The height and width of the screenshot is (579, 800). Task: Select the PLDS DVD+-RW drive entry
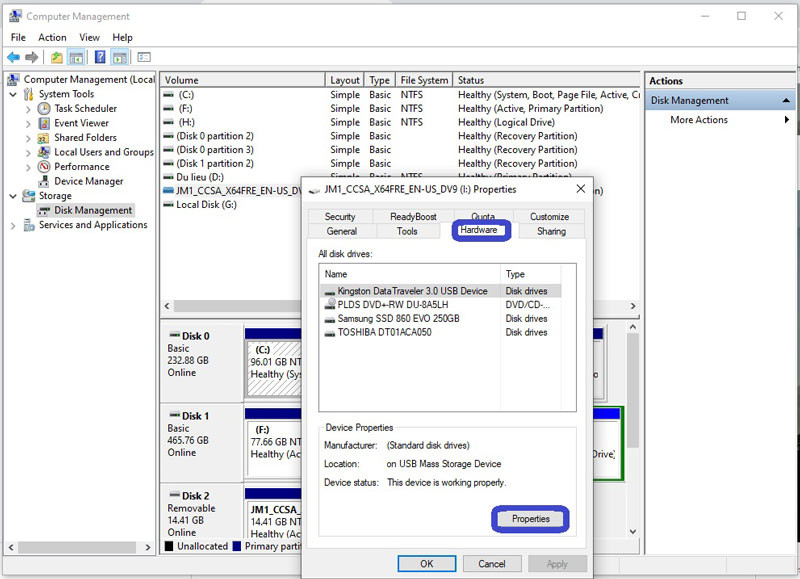[x=392, y=305]
